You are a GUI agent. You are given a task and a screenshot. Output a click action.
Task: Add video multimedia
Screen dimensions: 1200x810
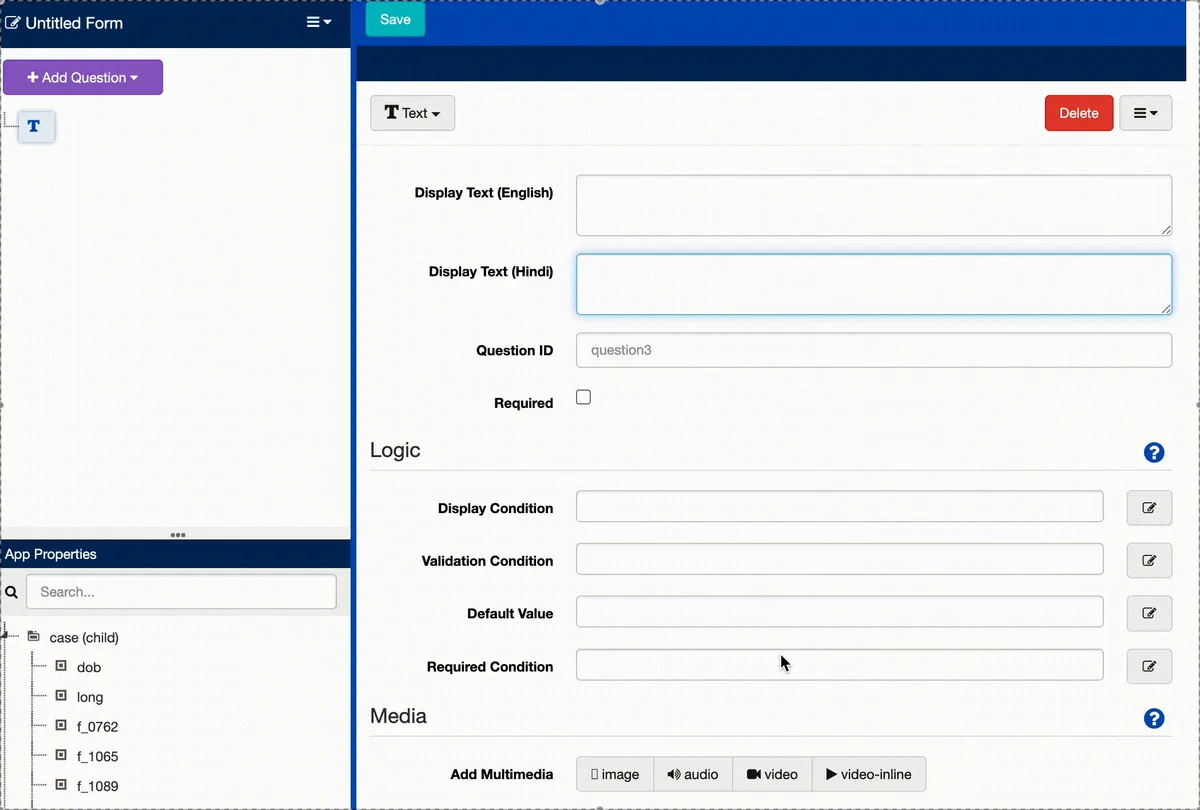(772, 774)
